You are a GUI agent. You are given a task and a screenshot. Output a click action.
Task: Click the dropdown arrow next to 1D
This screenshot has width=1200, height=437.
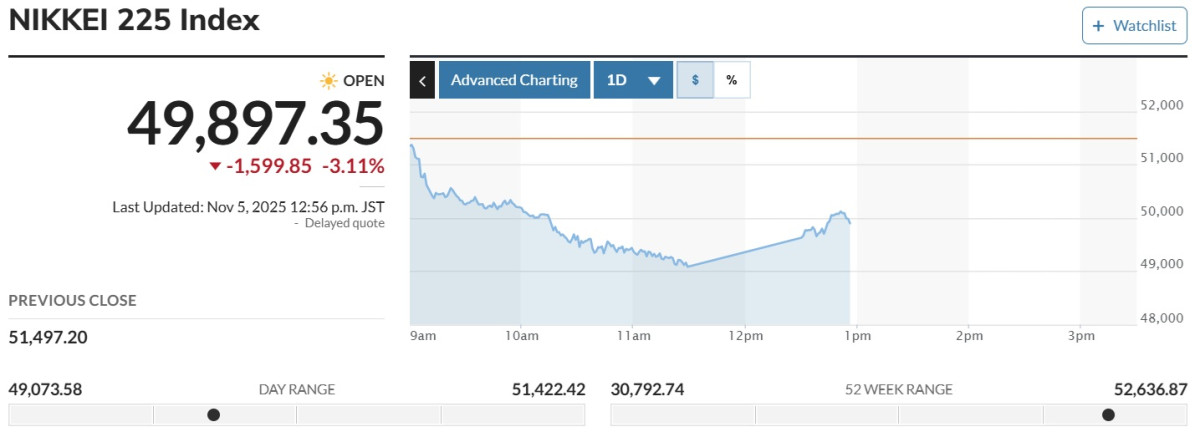click(654, 81)
